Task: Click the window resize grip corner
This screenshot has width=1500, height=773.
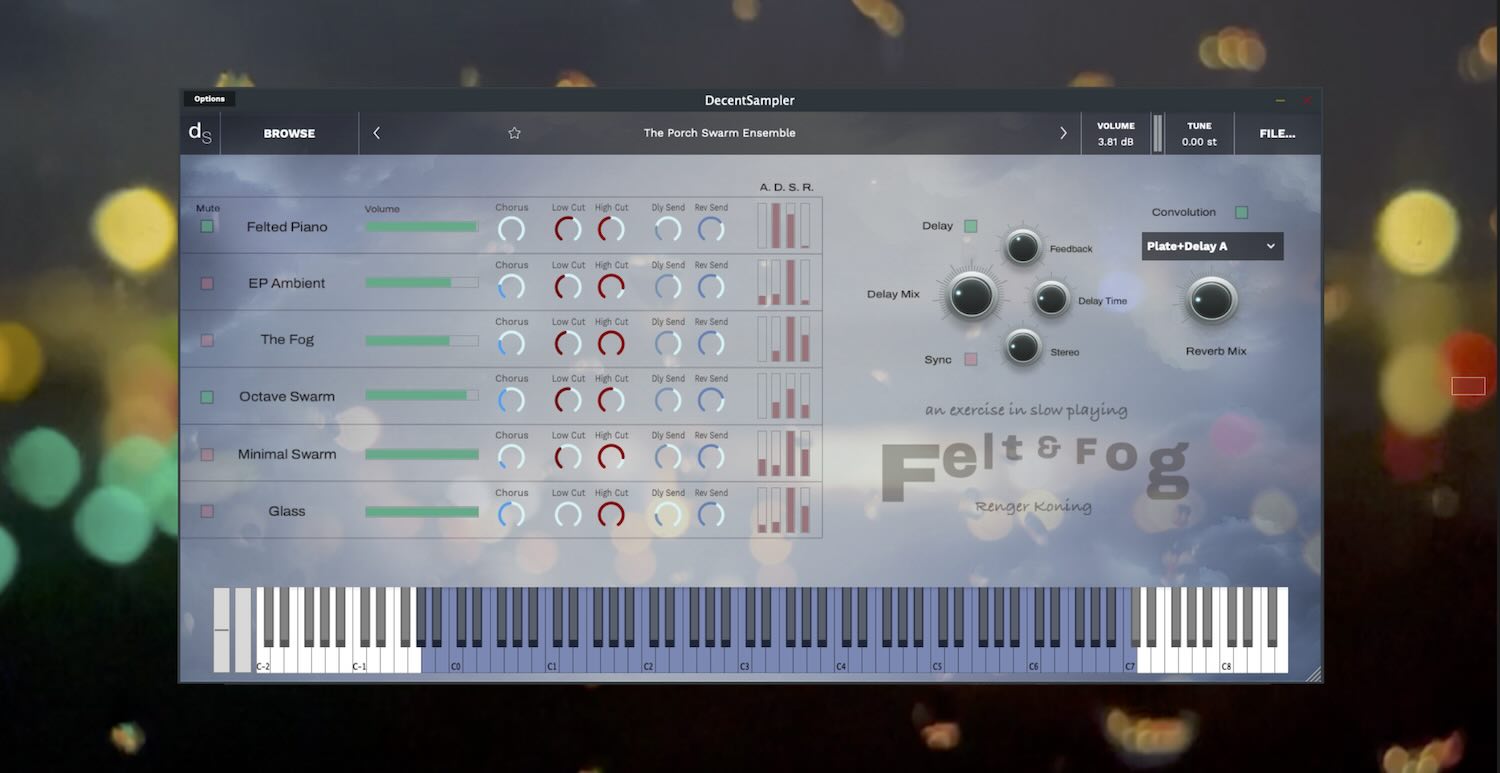Action: 1313,674
